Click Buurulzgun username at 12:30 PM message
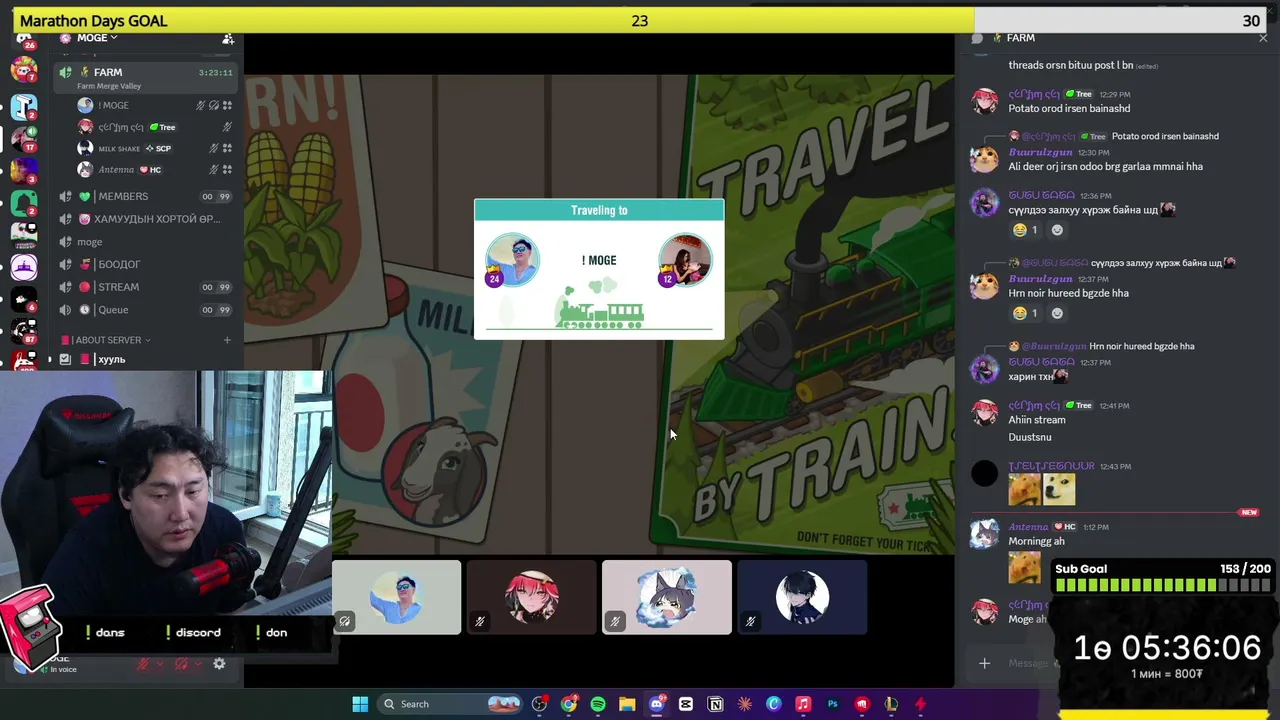The image size is (1280, 720). tap(1040, 152)
